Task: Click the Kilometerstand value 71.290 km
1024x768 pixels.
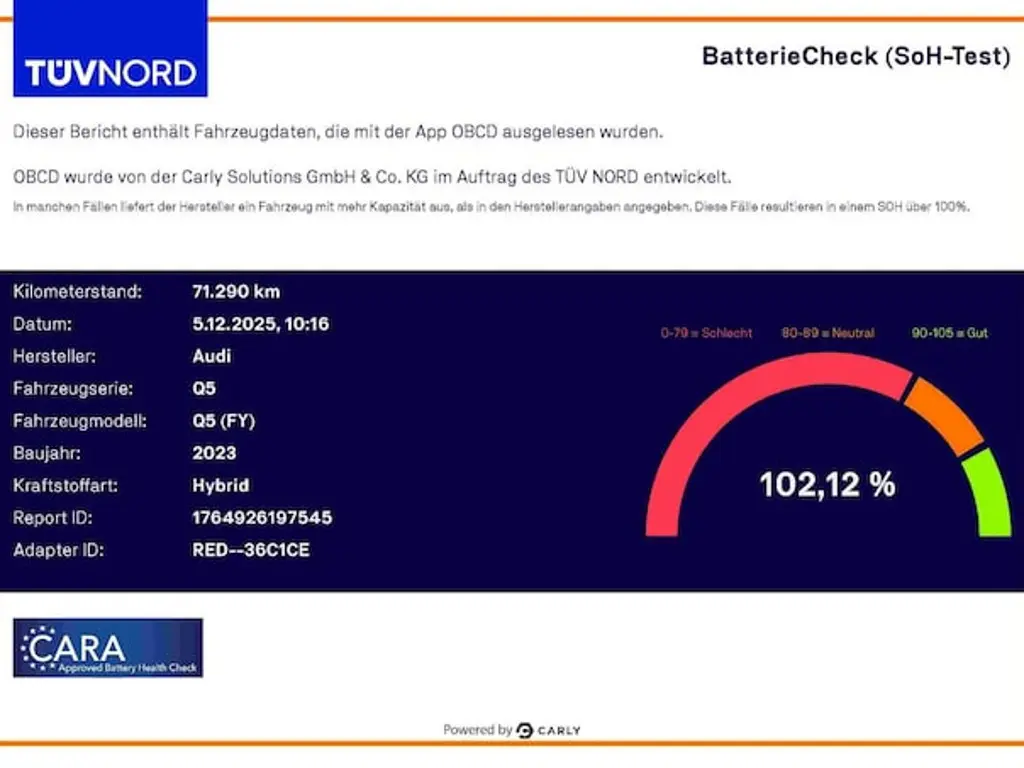Action: [x=236, y=292]
